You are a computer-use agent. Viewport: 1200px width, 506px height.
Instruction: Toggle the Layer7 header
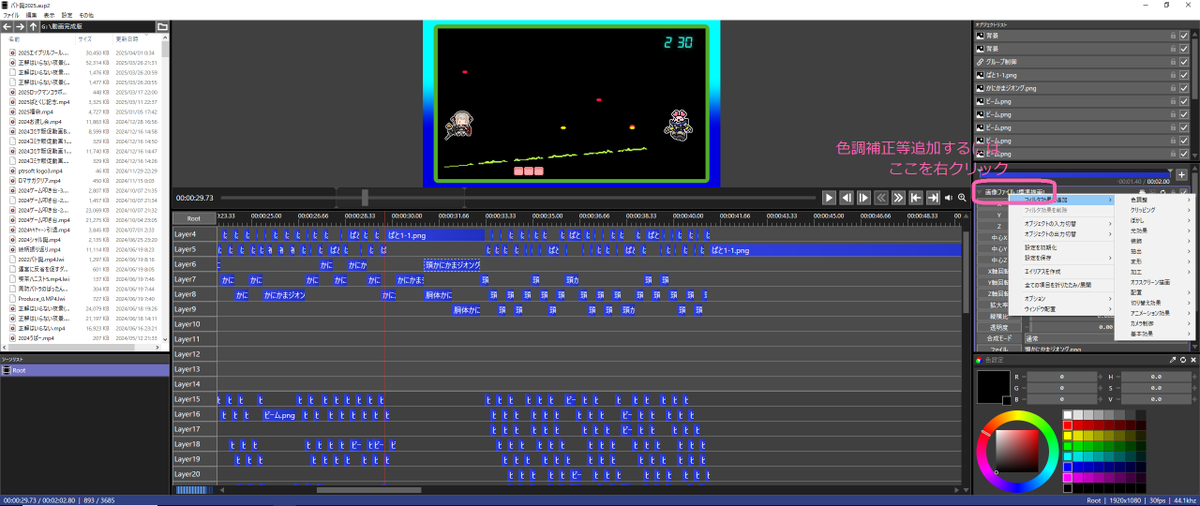(x=194, y=279)
